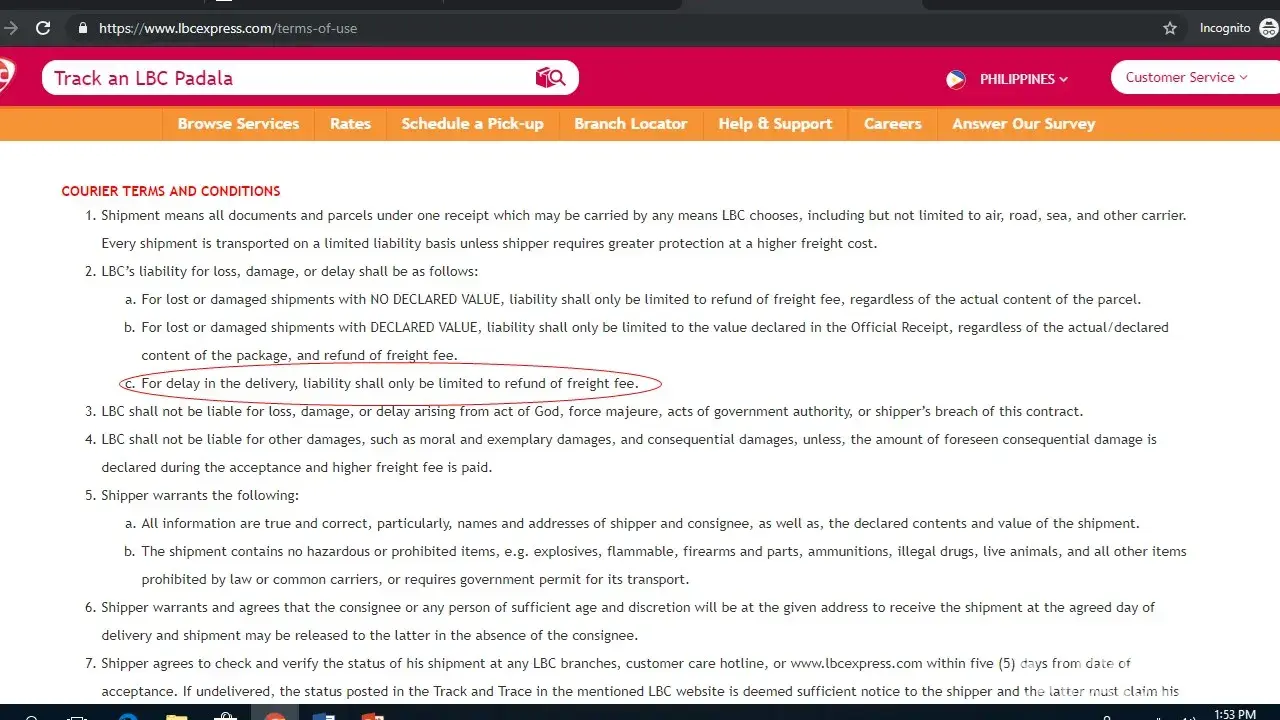Focus the Track an LBC Padala field
The image size is (1280, 720).
click(x=310, y=78)
